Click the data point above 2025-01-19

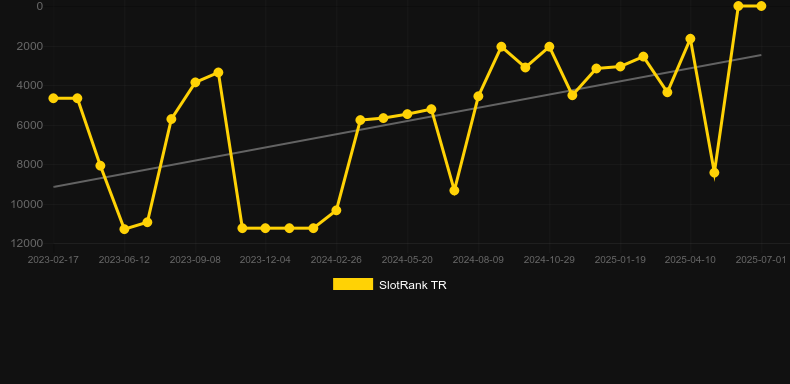coord(620,67)
